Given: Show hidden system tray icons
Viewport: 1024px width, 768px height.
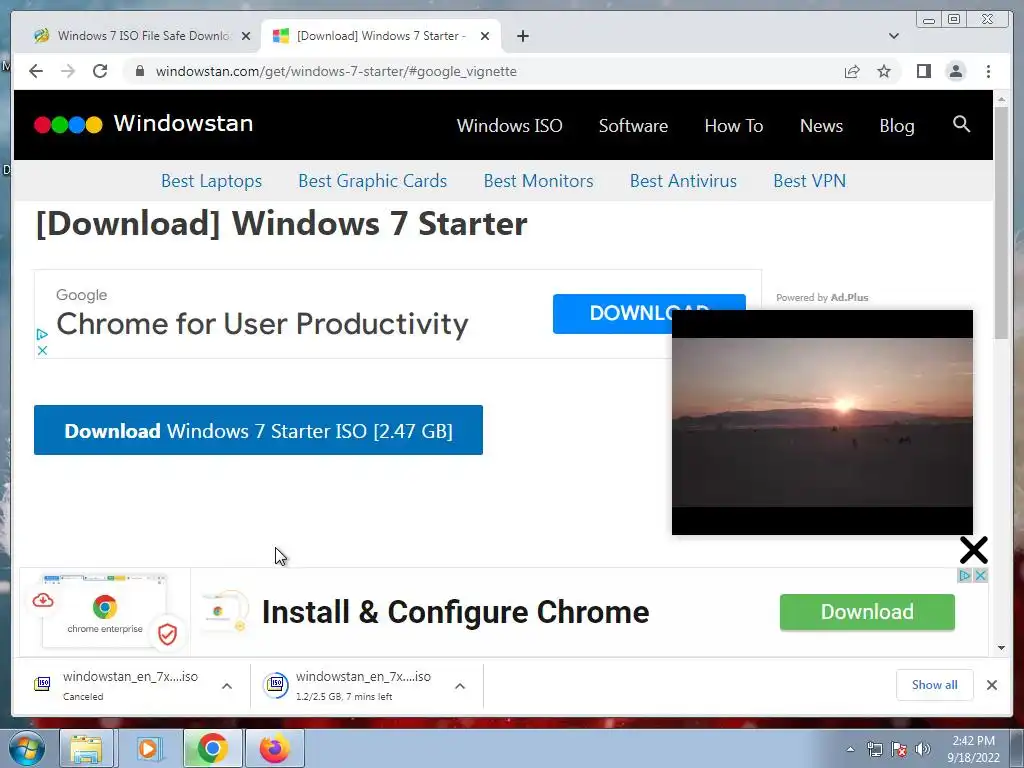Looking at the screenshot, I should click(x=850, y=750).
